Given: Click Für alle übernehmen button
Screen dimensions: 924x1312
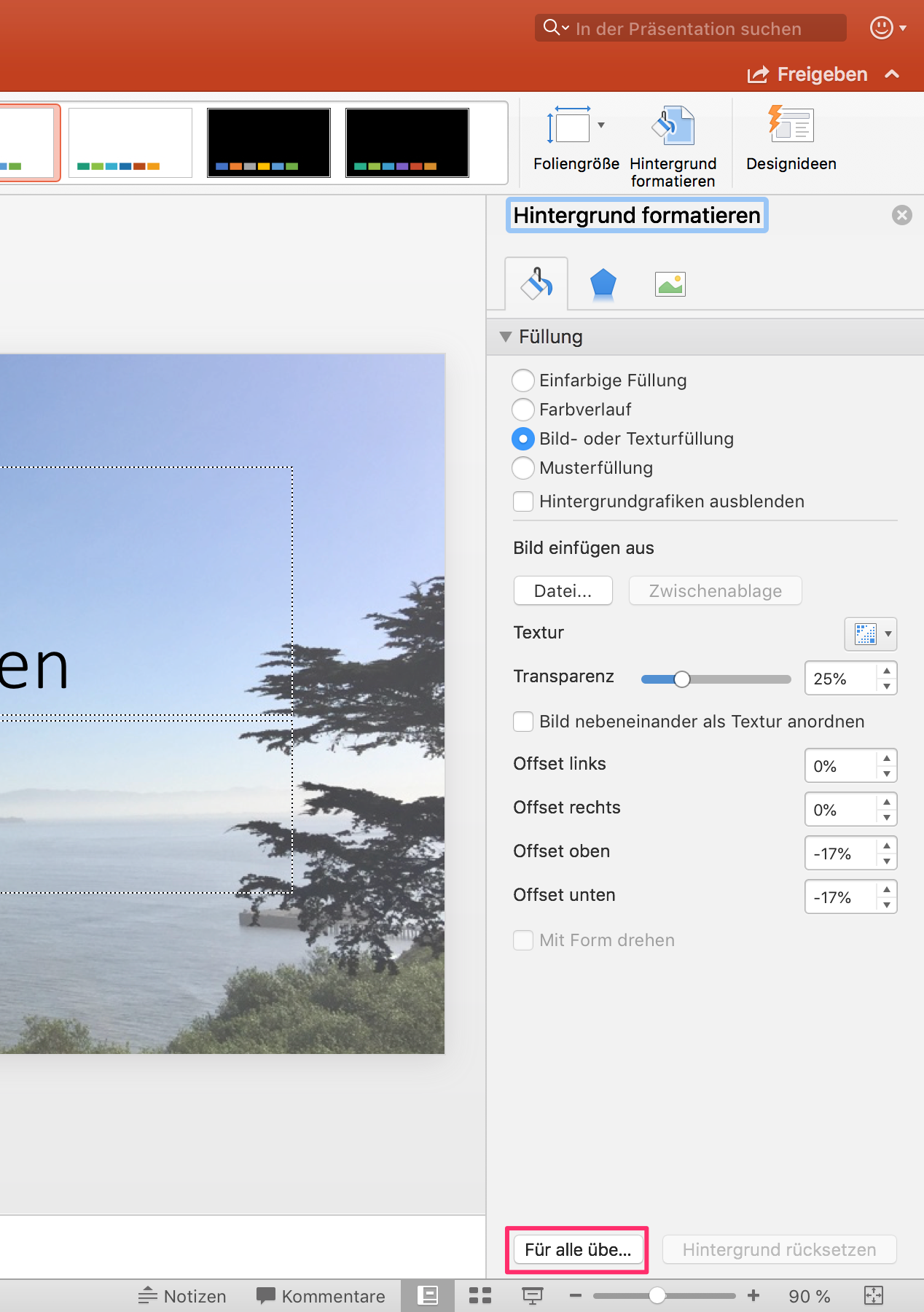Looking at the screenshot, I should tap(579, 1249).
